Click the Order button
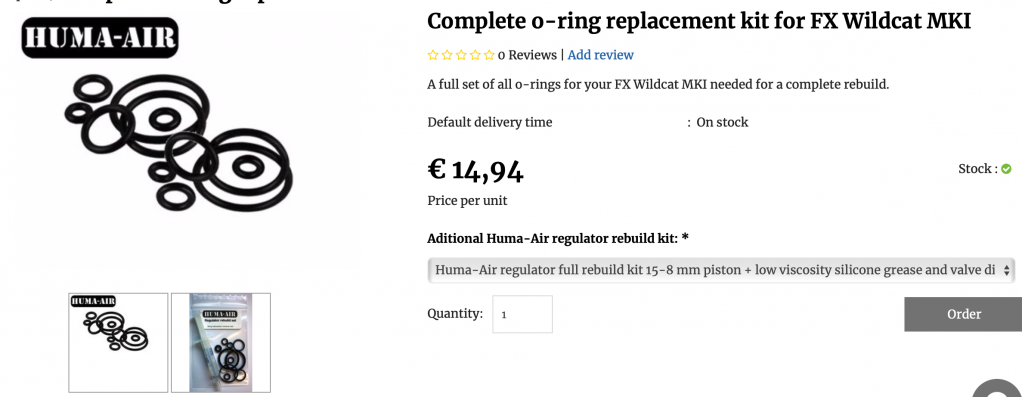This screenshot has height=397, width=1022. coord(963,314)
